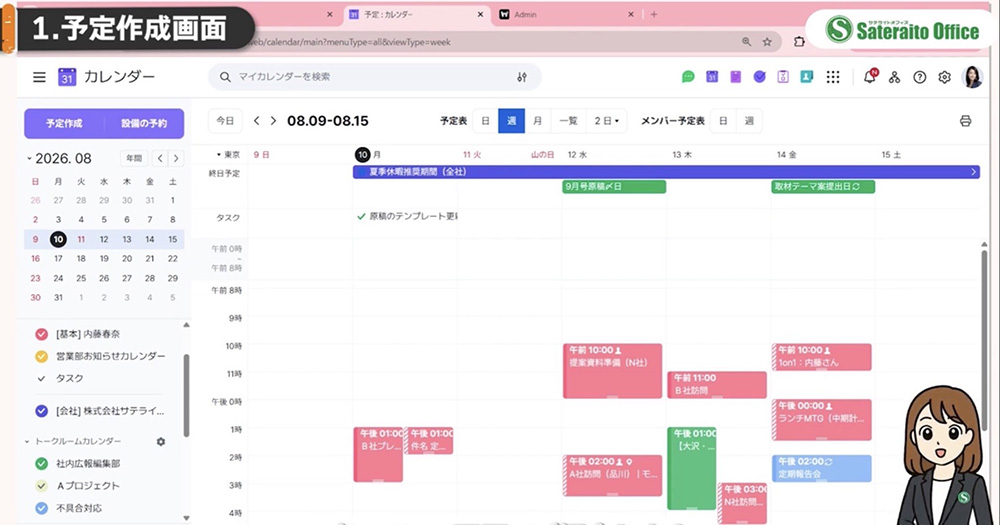
Task: Toggle タスク calendar checkmark
Action: 41,378
